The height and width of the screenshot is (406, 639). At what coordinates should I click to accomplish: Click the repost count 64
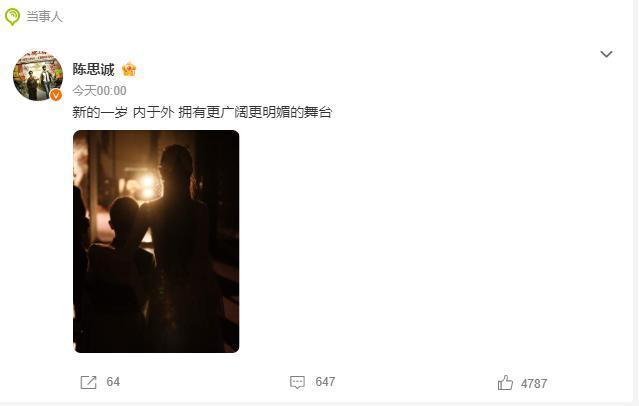tap(113, 382)
